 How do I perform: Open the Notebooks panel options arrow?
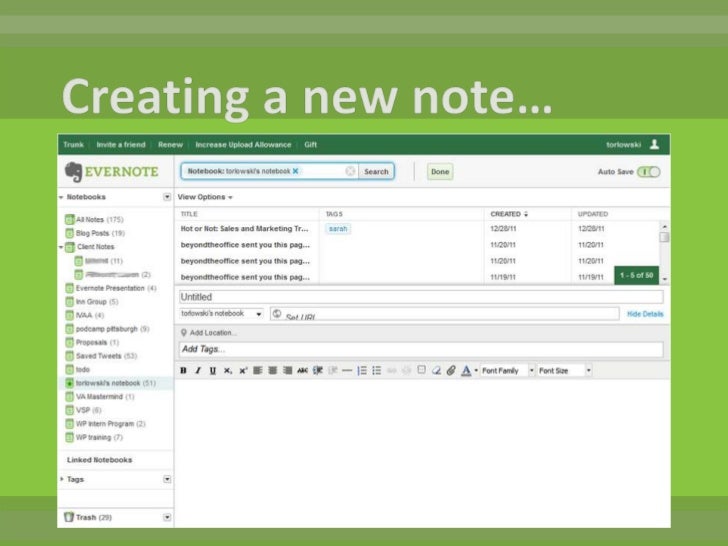pyautogui.click(x=167, y=197)
